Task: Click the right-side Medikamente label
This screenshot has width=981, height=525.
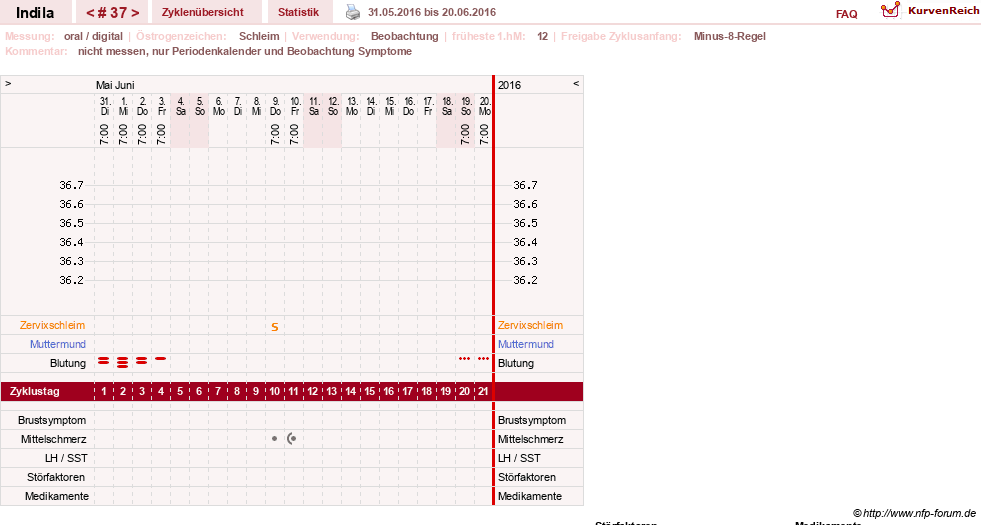Action: pyautogui.click(x=530, y=496)
